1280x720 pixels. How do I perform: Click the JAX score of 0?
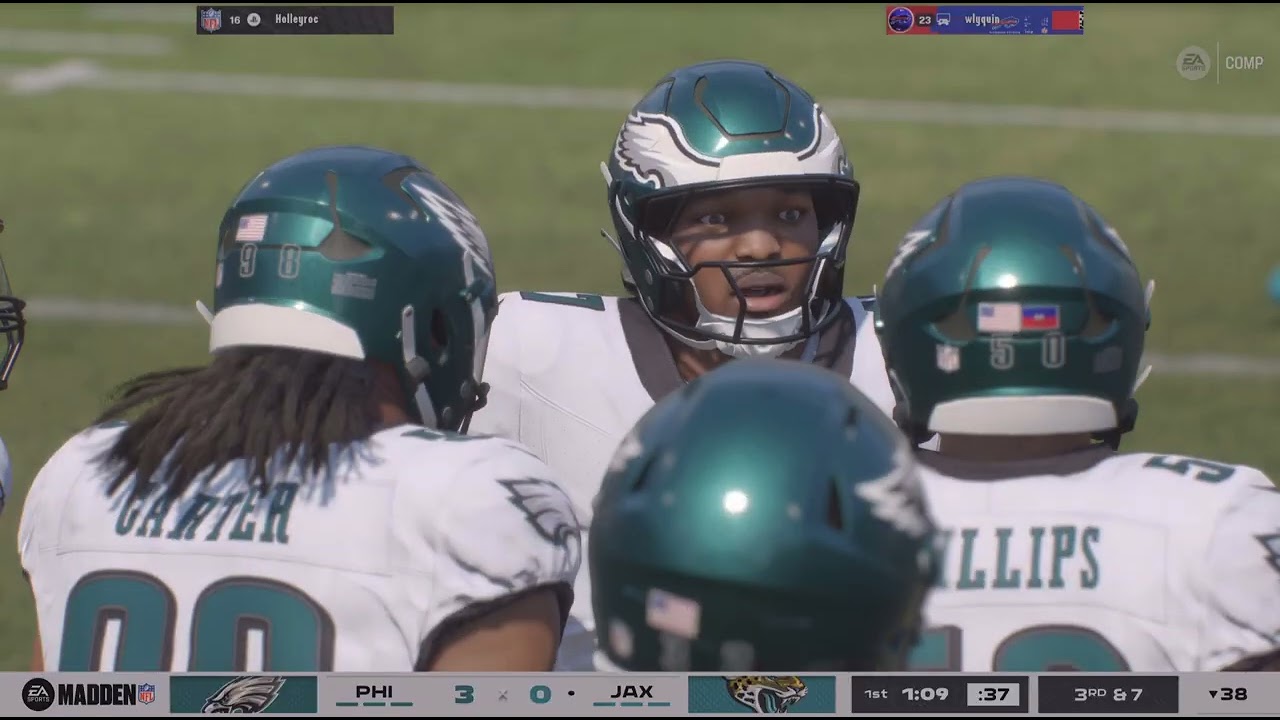click(x=540, y=694)
